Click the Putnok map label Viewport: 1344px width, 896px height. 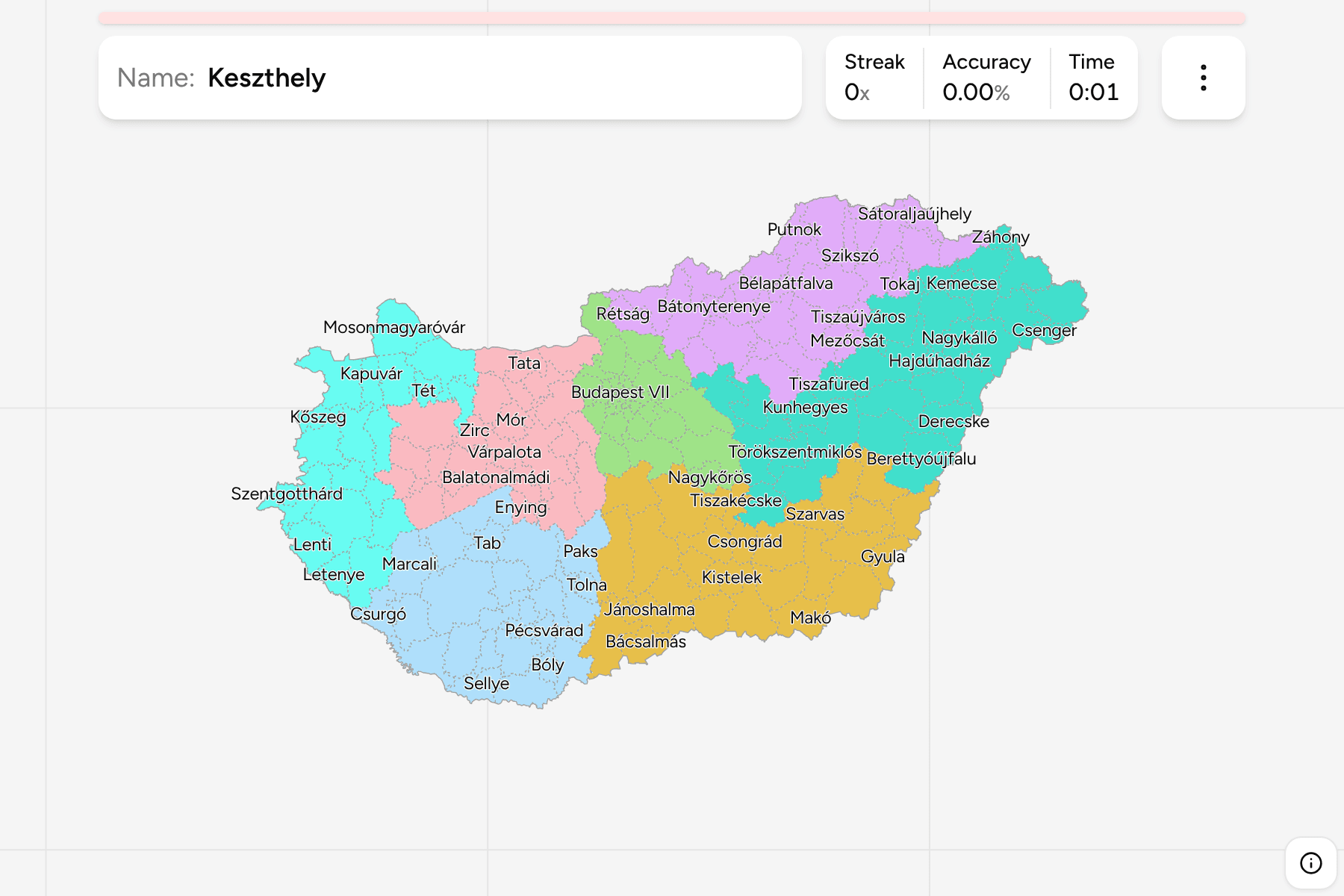coord(794,229)
